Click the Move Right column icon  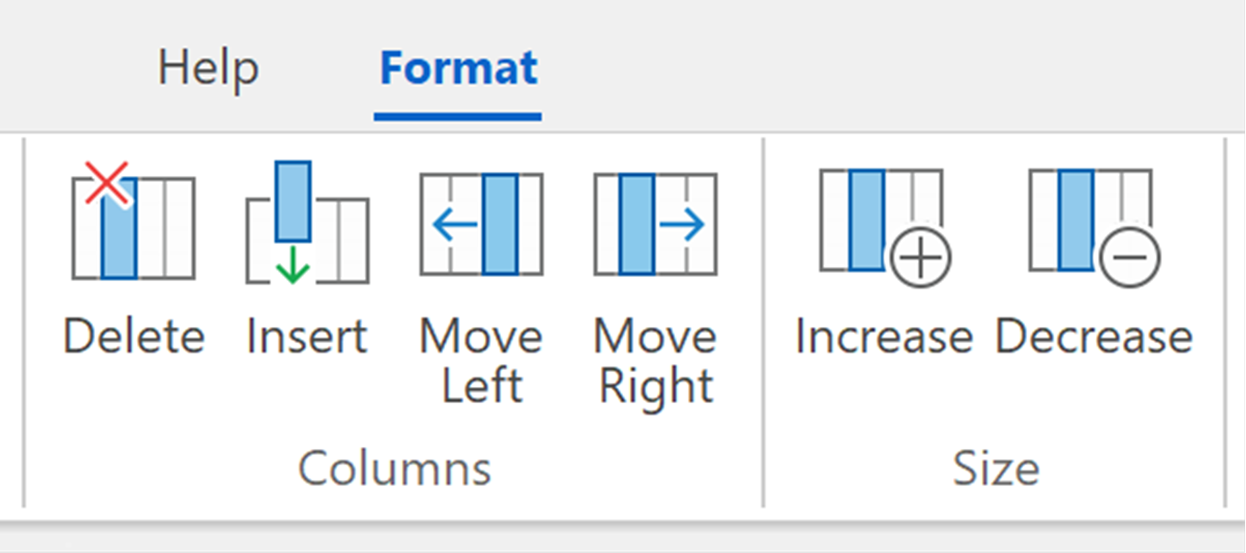(656, 224)
